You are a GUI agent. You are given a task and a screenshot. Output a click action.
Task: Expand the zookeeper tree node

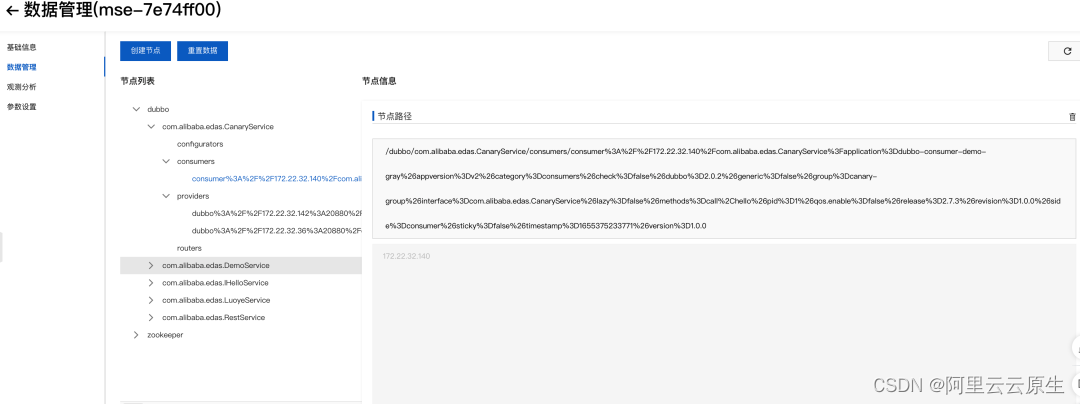click(136, 334)
